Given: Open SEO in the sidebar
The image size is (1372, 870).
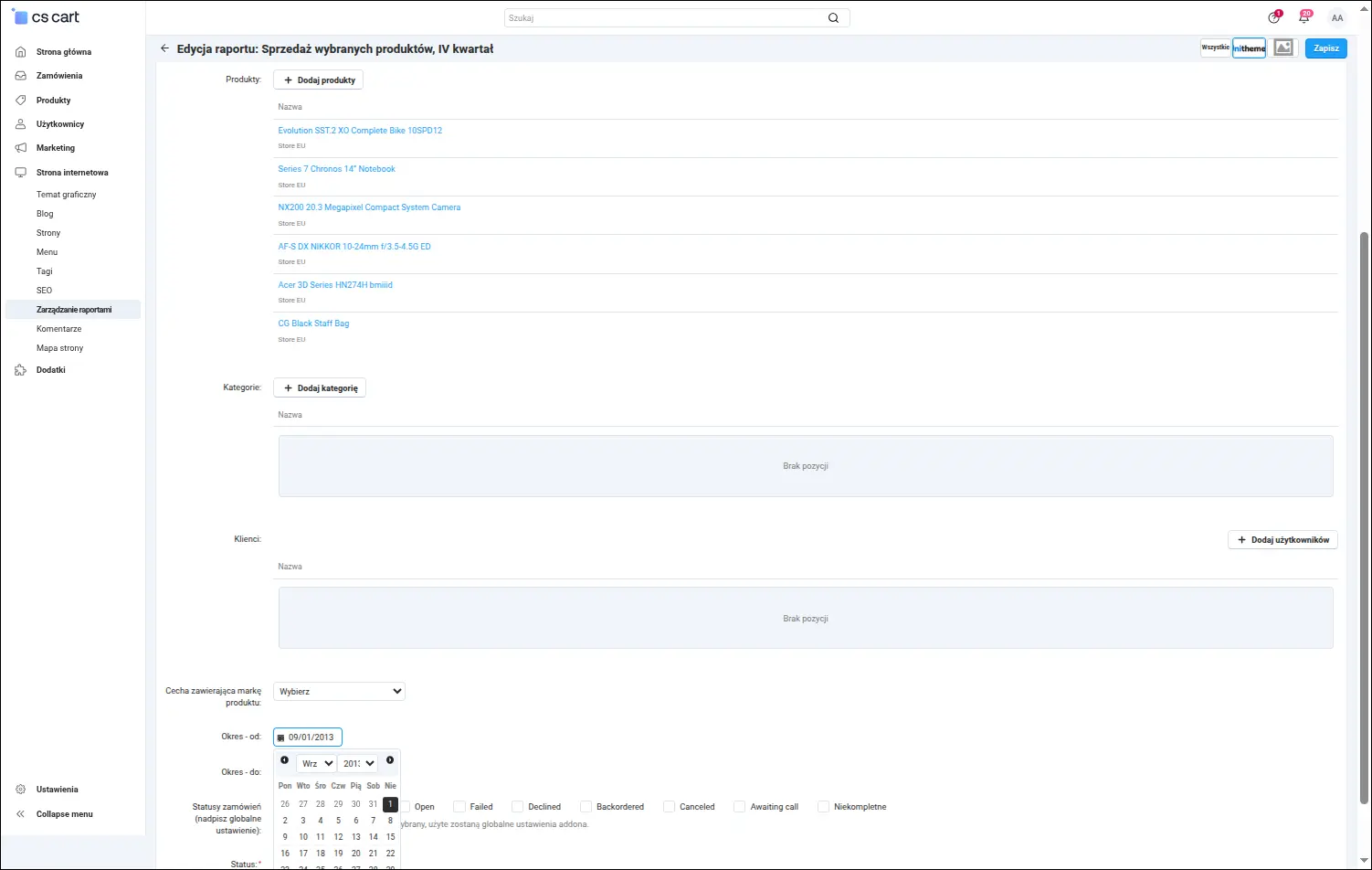Looking at the screenshot, I should (x=44, y=291).
